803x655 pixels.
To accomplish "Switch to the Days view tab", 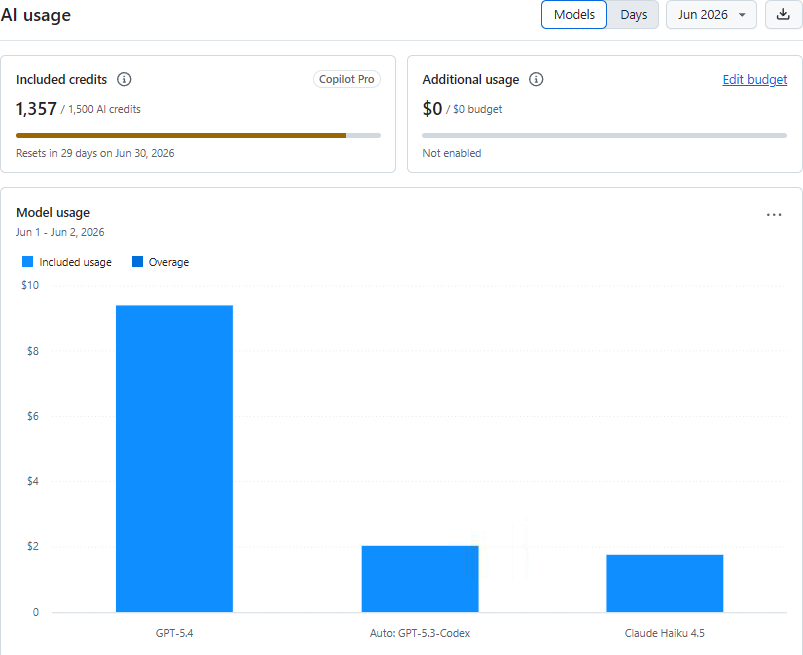I will click(633, 15).
